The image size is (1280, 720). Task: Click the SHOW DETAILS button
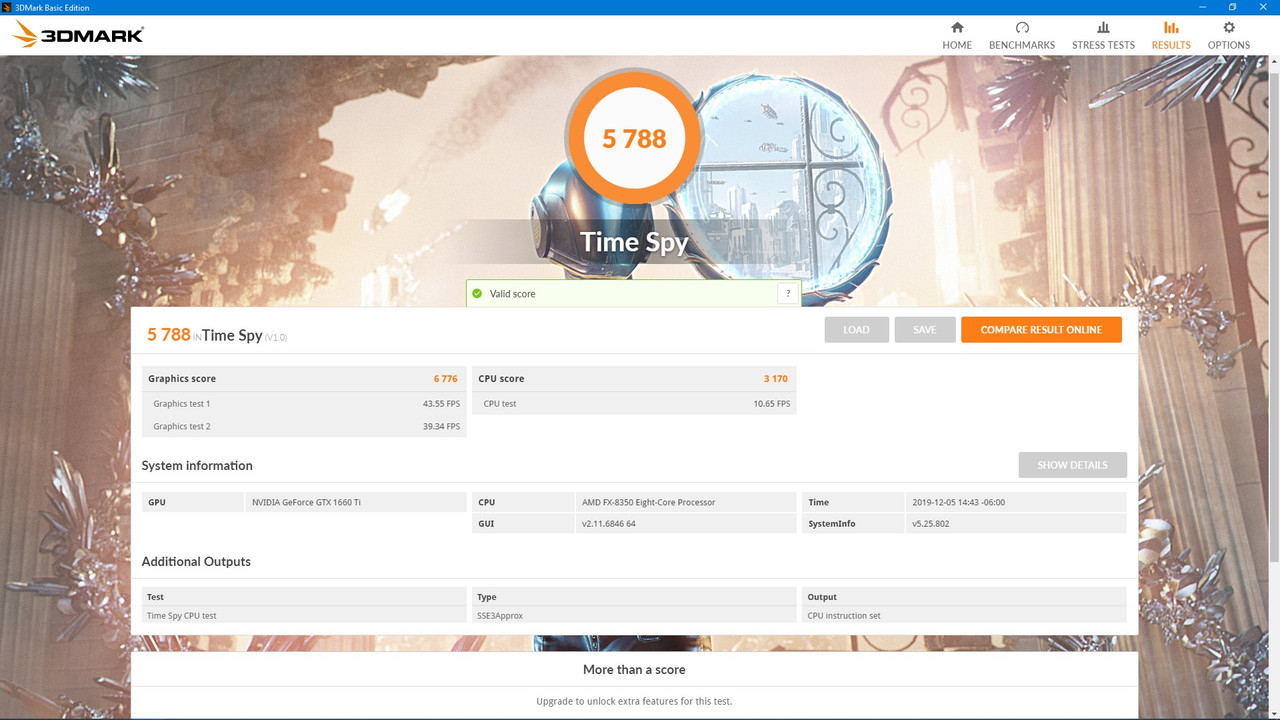tap(1072, 465)
